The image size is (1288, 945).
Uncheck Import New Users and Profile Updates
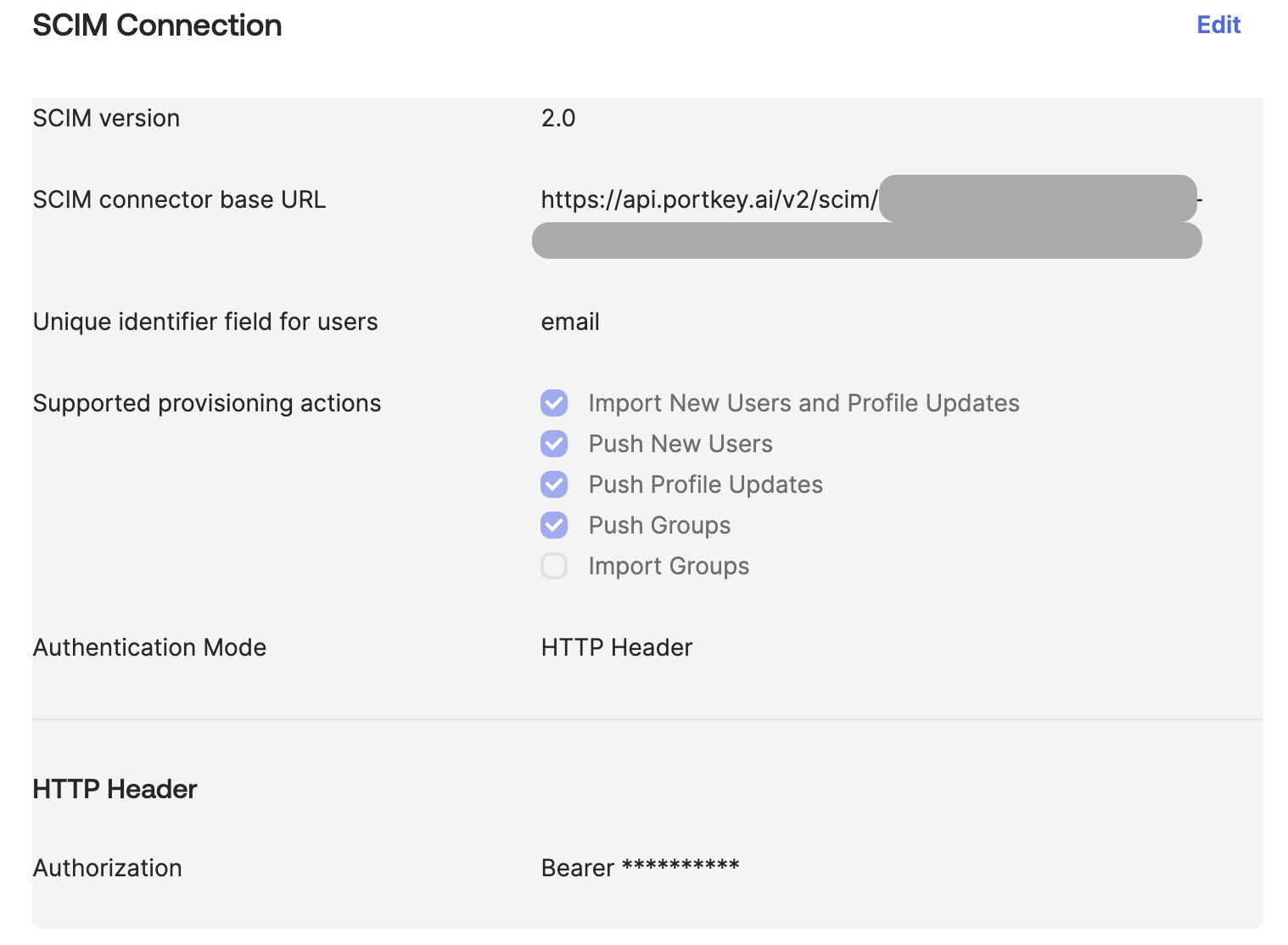click(x=553, y=403)
